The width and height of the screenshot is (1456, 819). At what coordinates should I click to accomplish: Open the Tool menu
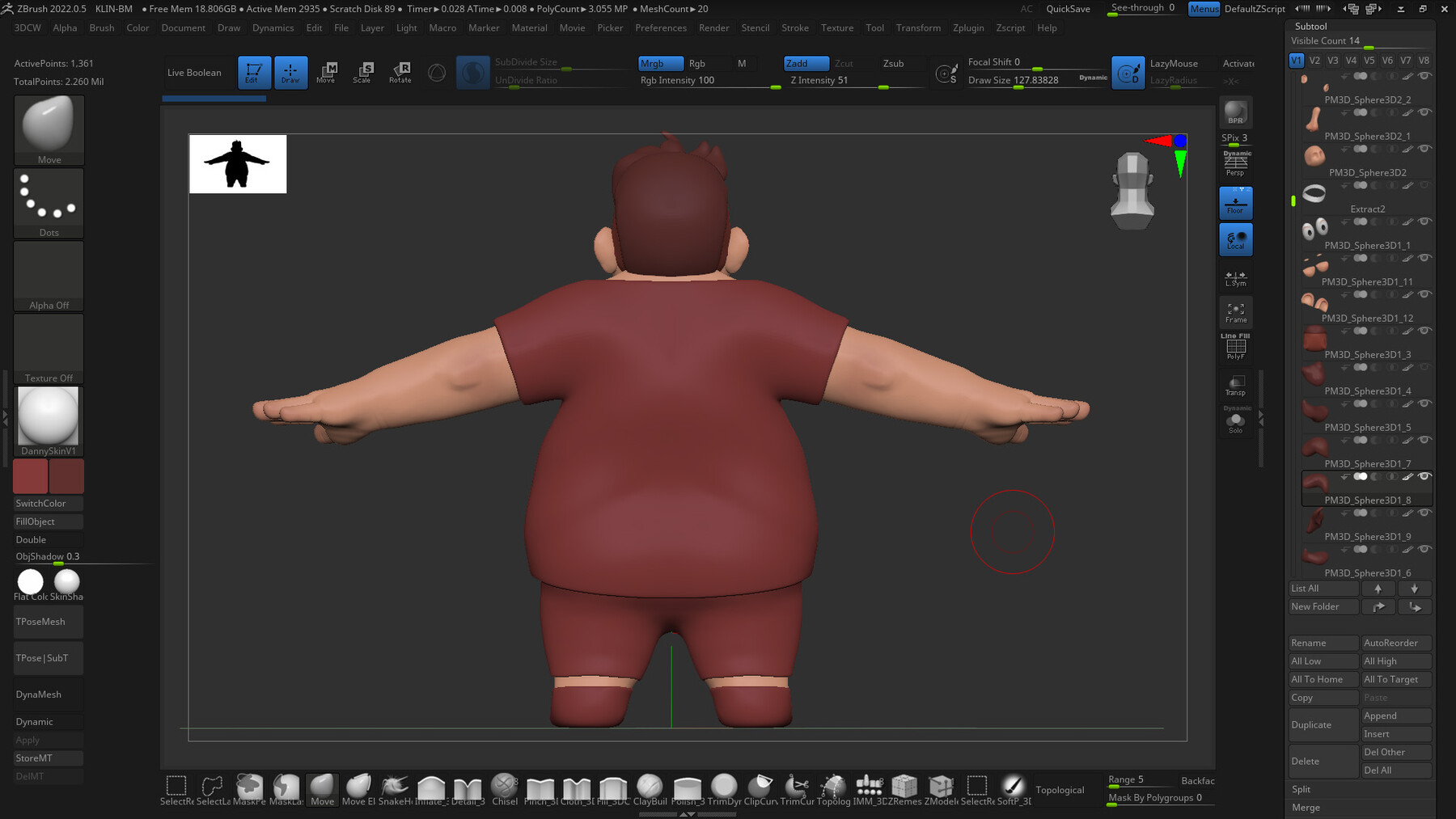[875, 27]
